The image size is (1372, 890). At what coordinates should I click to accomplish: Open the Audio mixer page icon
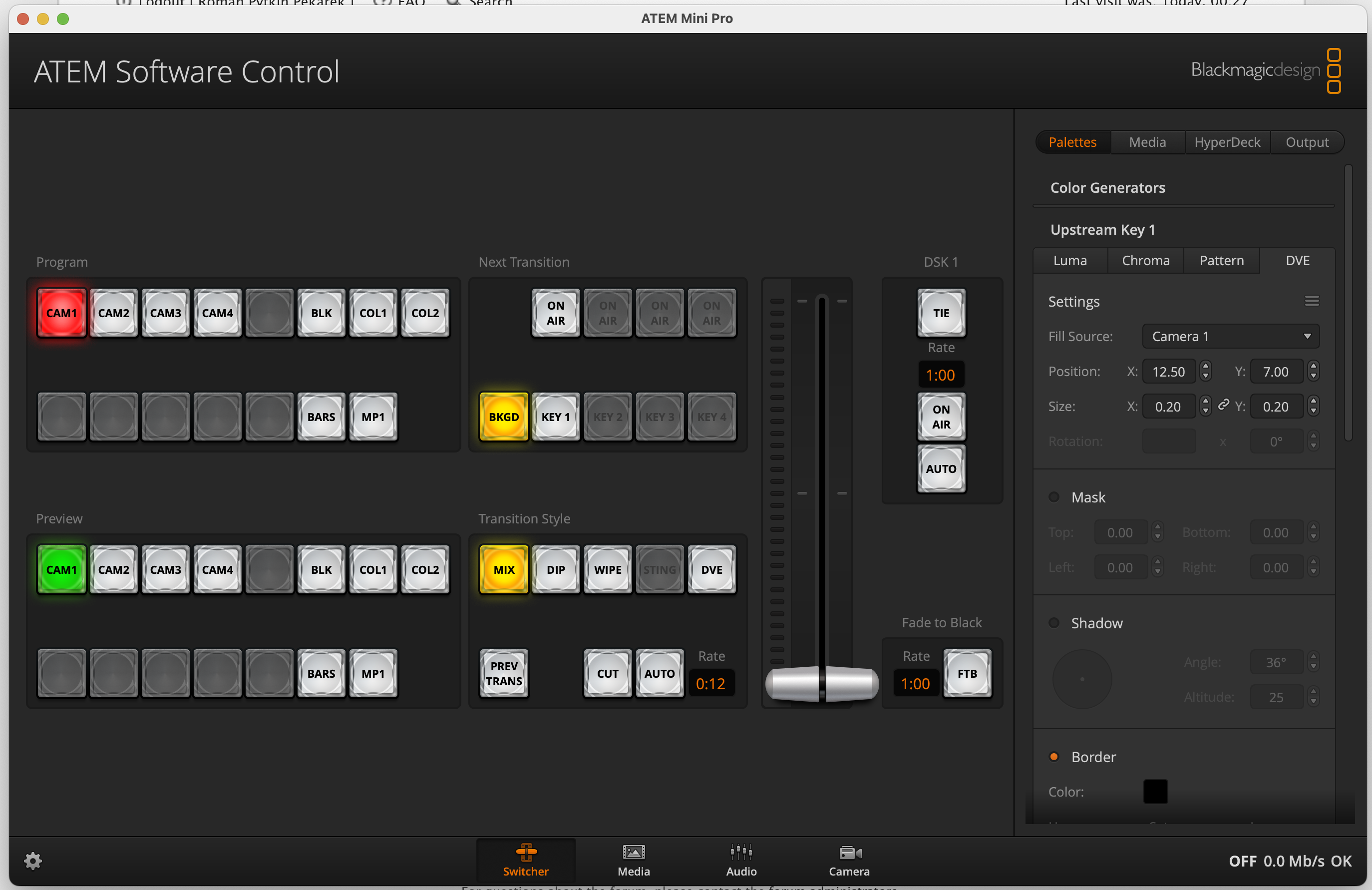point(741,861)
